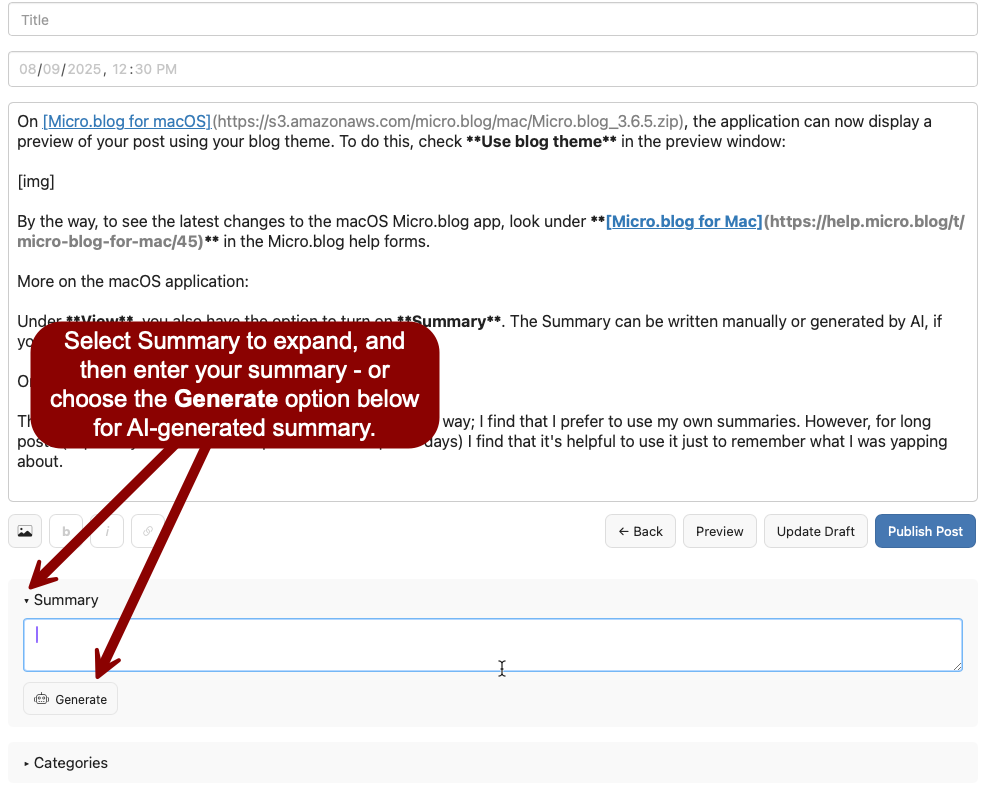Expand the Categories section
This screenshot has height=785, width=986.
click(x=66, y=763)
